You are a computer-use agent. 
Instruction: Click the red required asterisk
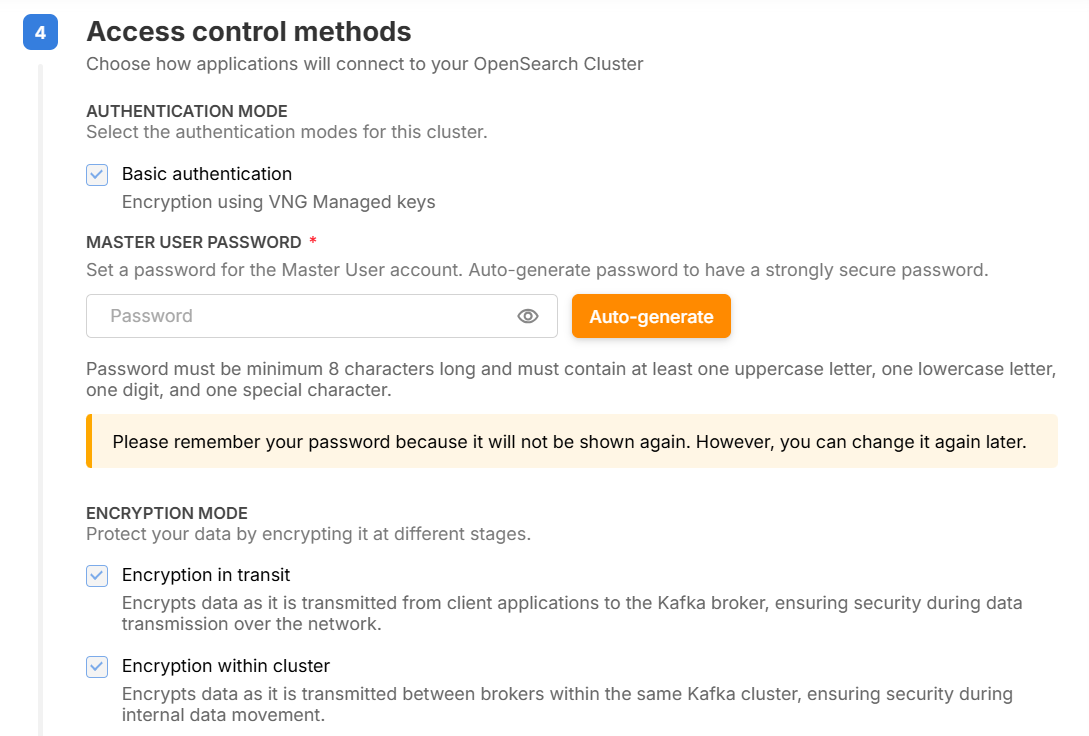pyautogui.click(x=313, y=242)
